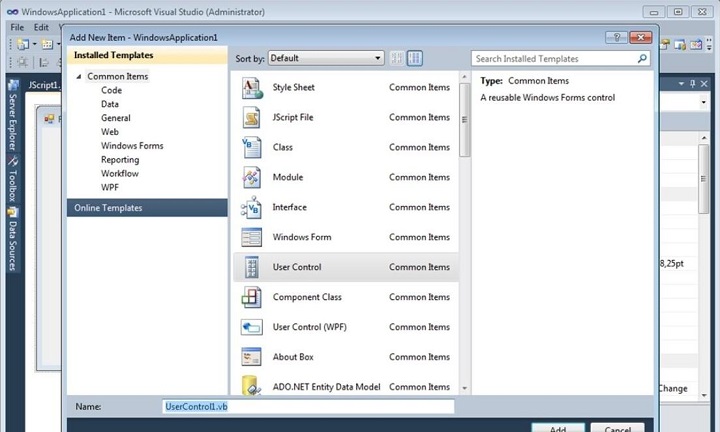Select the User Control template icon
The width and height of the screenshot is (720, 432).
[252, 267]
